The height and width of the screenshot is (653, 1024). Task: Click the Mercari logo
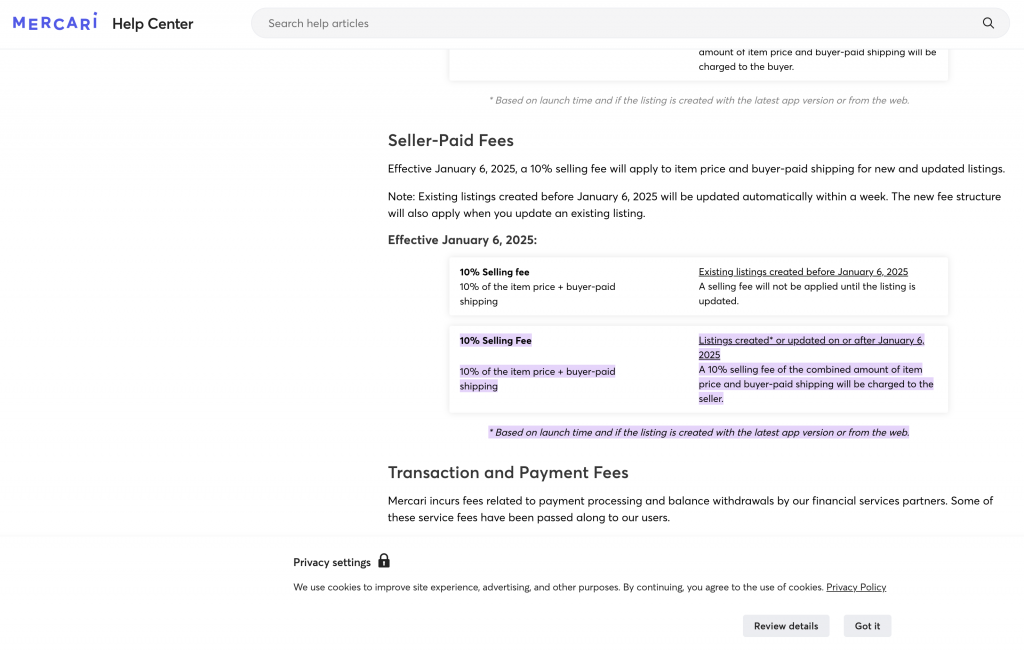(x=55, y=22)
